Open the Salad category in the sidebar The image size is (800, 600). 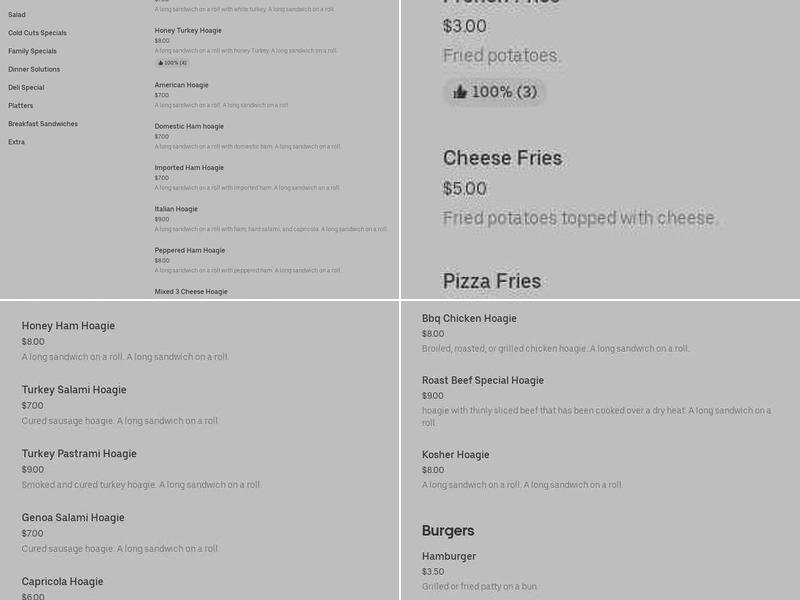tap(14, 15)
